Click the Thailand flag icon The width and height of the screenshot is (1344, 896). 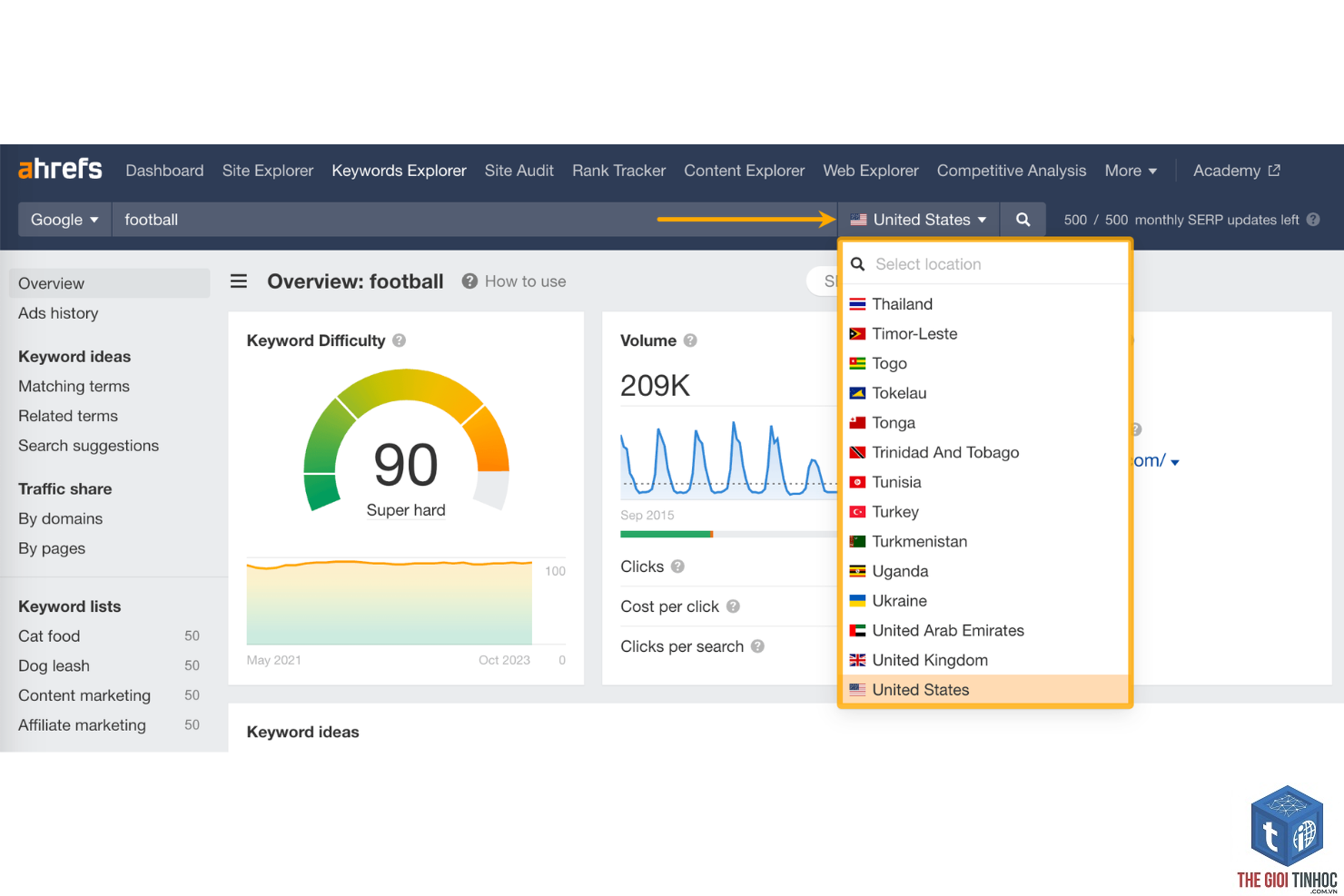(x=857, y=304)
